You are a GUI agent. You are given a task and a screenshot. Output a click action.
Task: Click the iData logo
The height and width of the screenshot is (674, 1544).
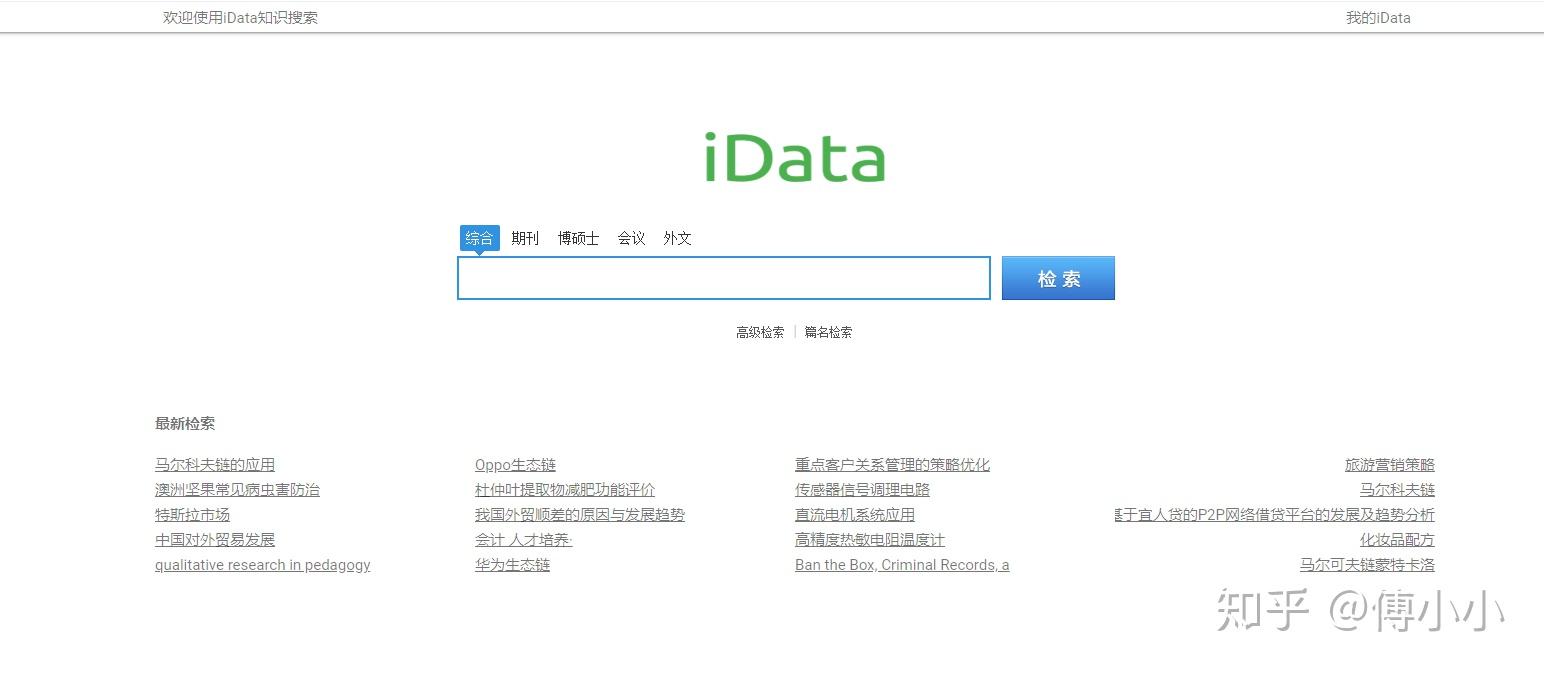tap(795, 158)
